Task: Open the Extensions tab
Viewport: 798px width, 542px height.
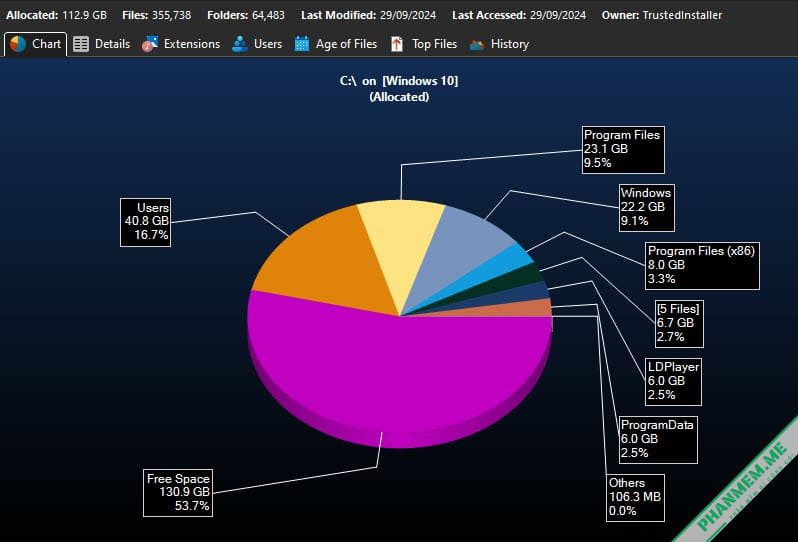Action: coord(181,44)
